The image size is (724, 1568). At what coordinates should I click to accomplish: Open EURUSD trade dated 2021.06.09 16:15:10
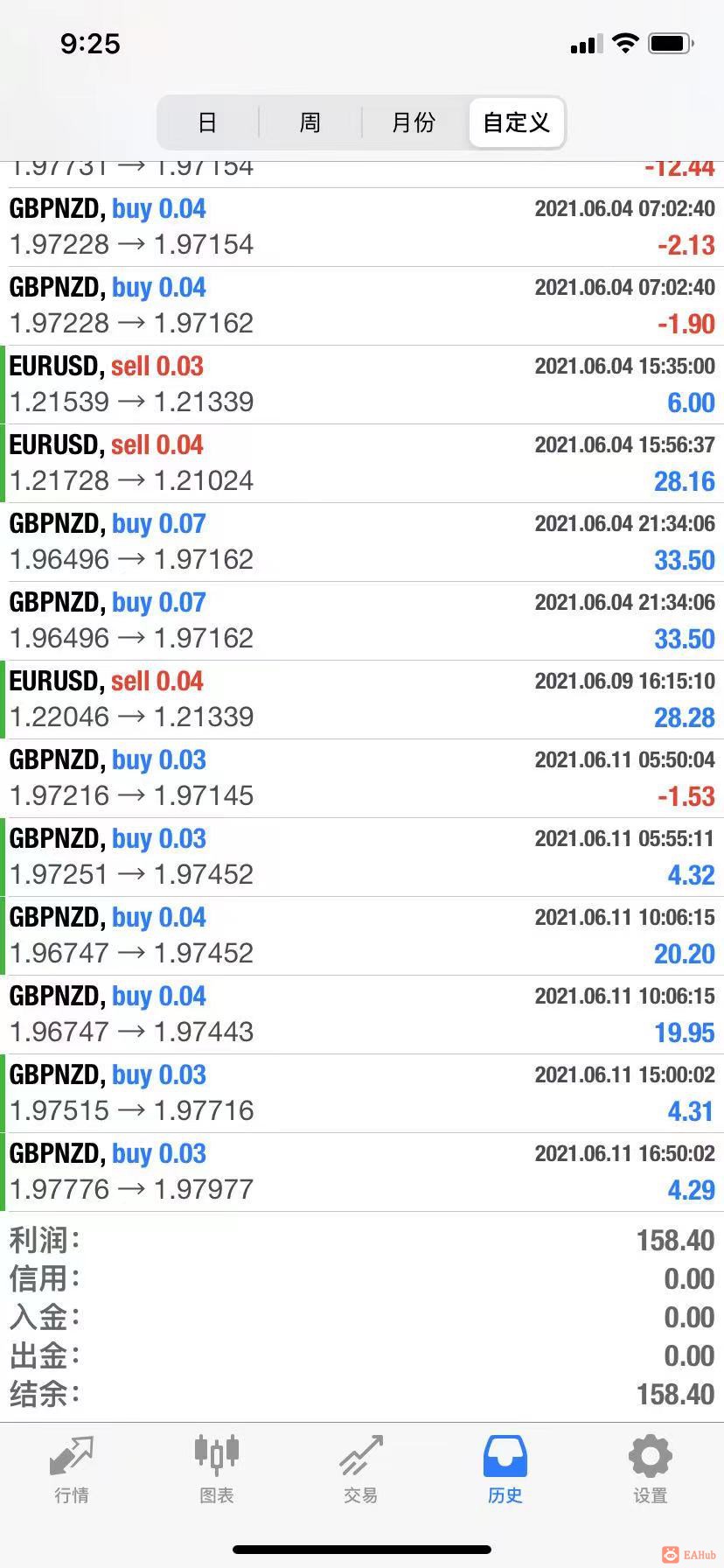pyautogui.click(x=362, y=700)
